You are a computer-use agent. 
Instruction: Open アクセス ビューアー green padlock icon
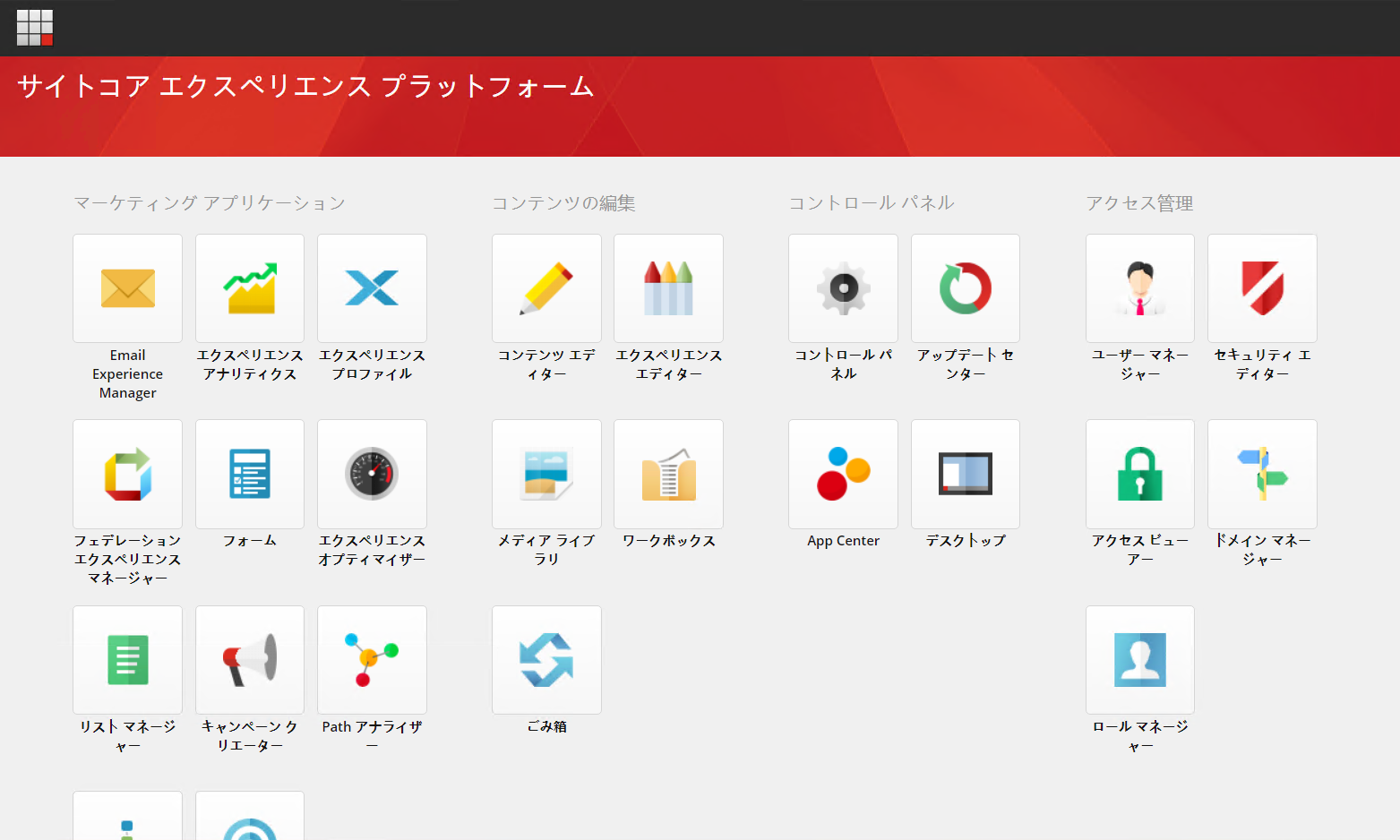1140,474
